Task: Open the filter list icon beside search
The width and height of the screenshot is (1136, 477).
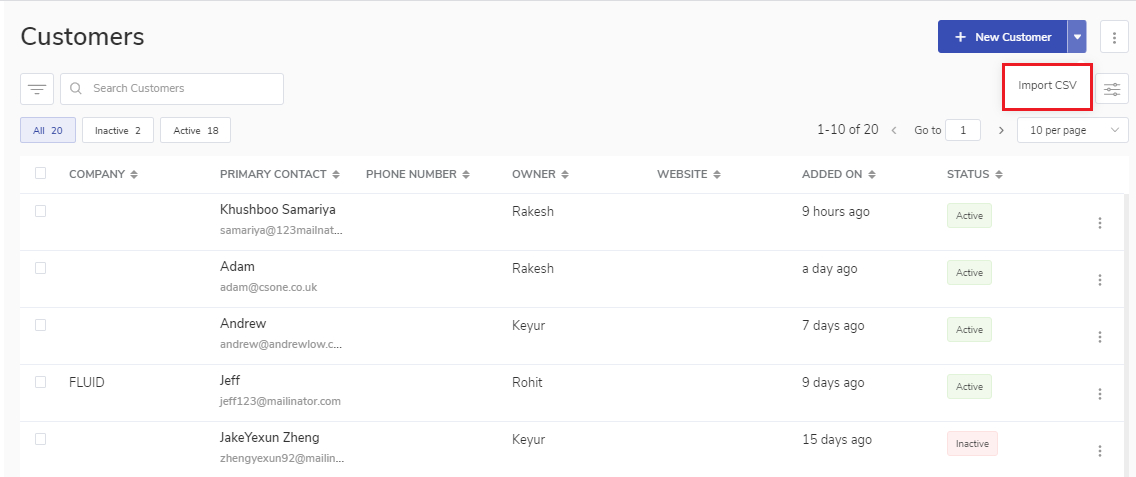Action: coord(37,89)
